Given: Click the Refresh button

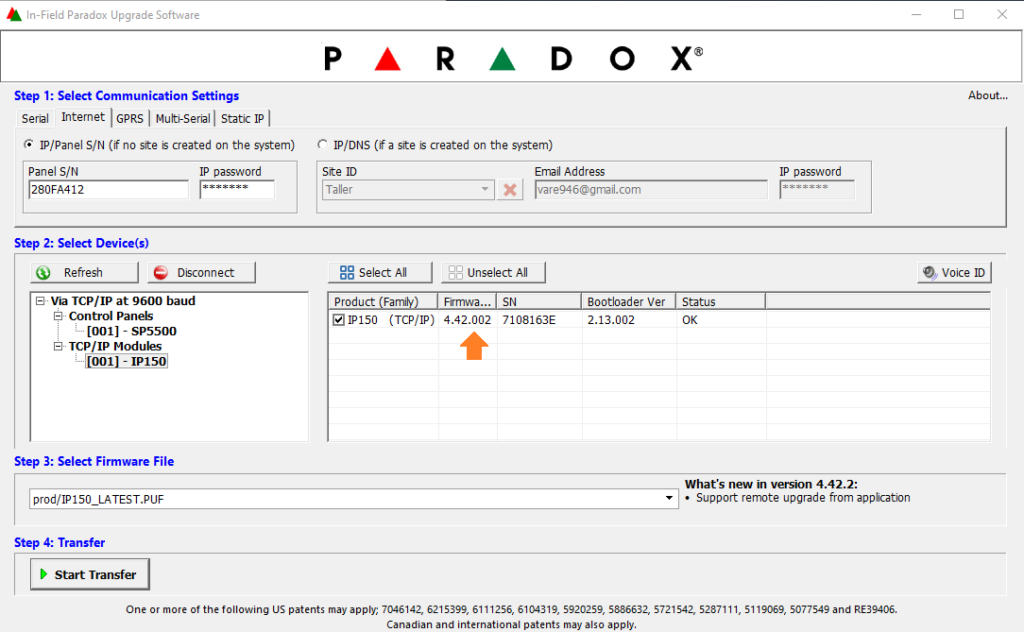Looking at the screenshot, I should pyautogui.click(x=84, y=272).
